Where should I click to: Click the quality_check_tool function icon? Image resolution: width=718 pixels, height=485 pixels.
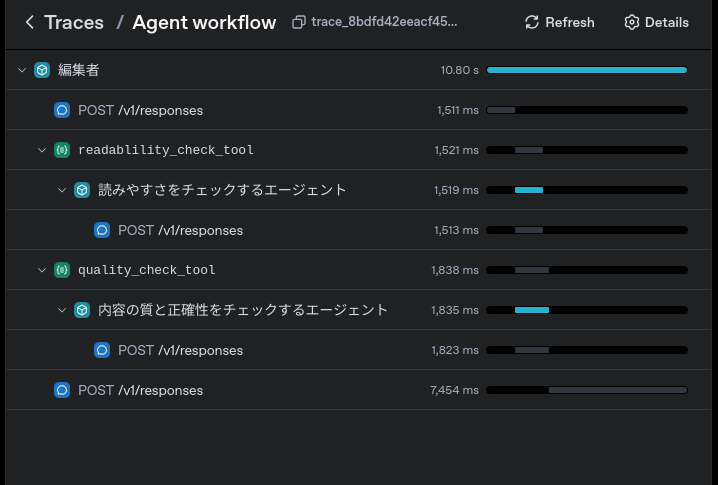tap(62, 270)
